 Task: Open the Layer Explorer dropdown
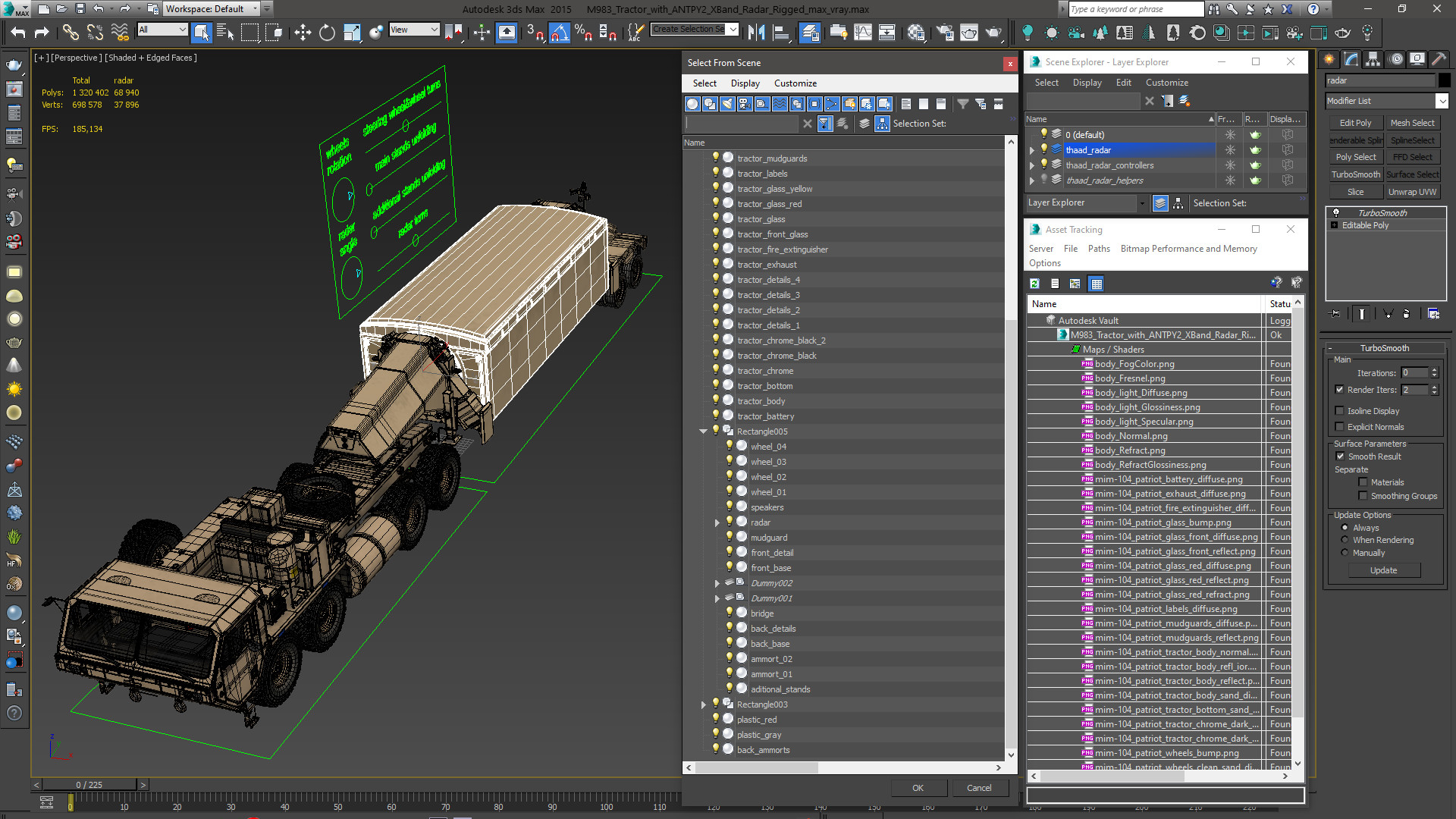(x=1141, y=203)
